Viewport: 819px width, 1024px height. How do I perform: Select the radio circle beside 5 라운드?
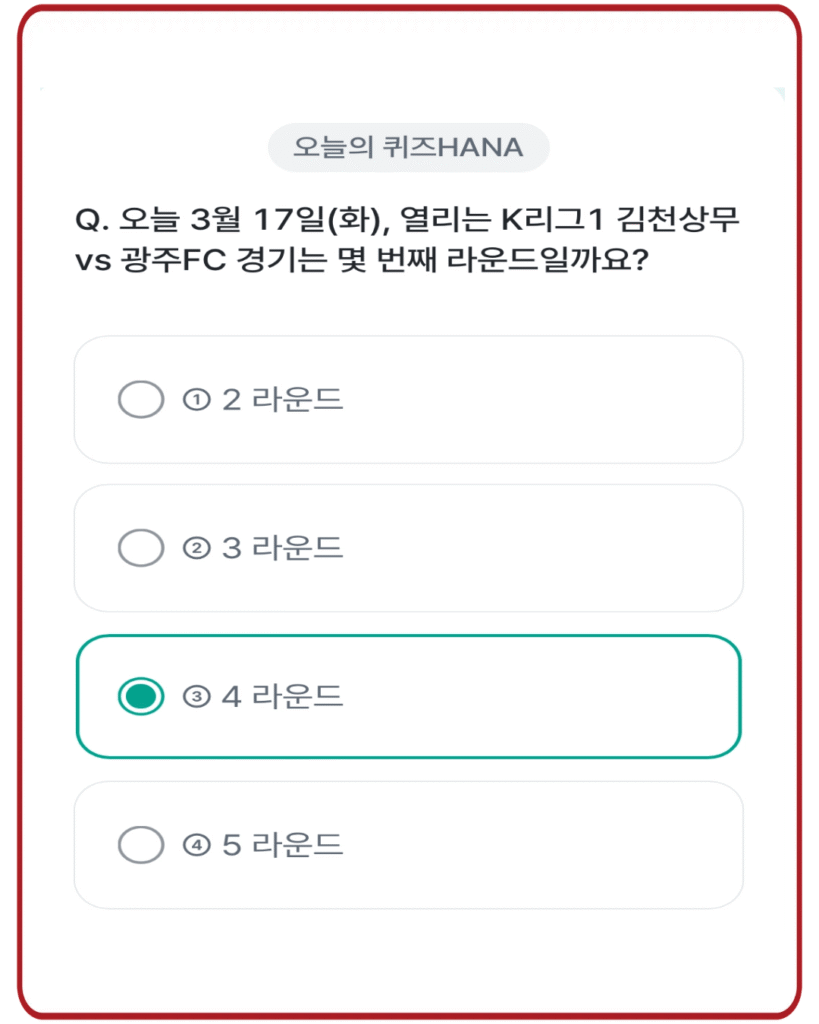[x=139, y=844]
